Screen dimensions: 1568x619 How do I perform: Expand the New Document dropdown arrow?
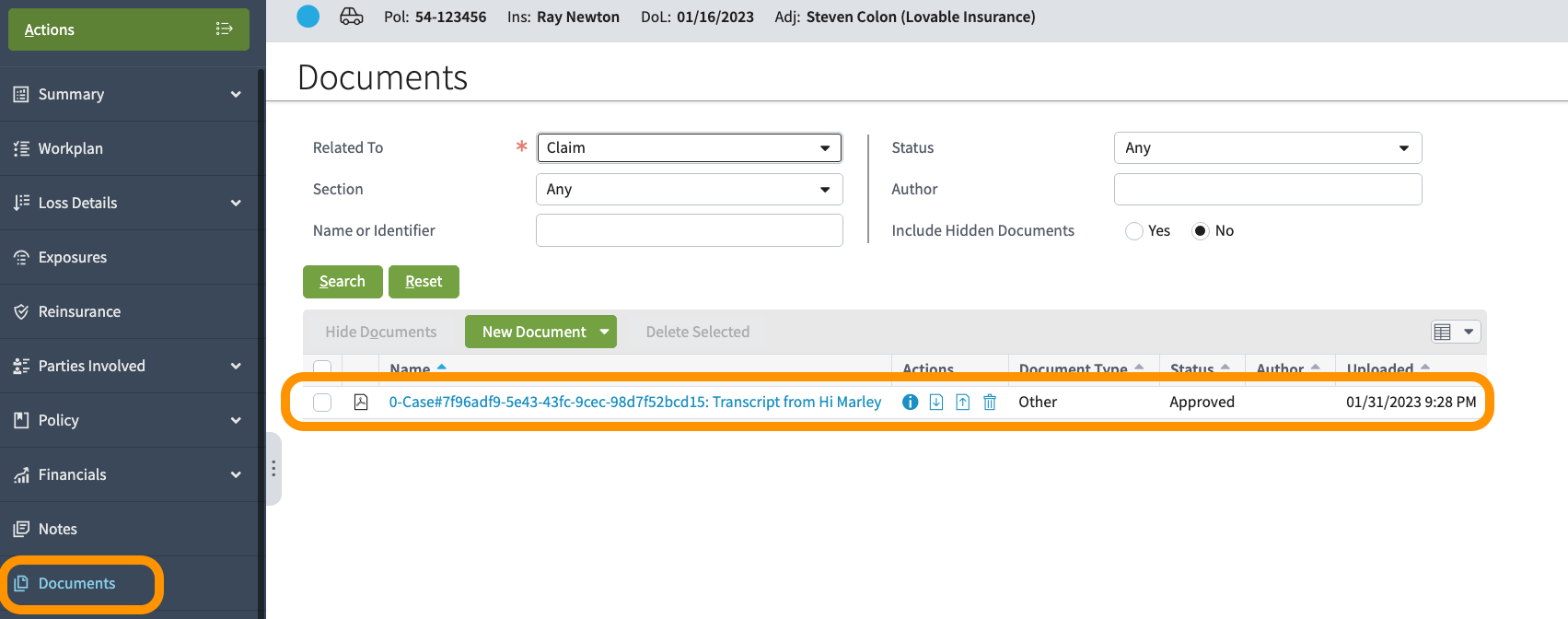pyautogui.click(x=604, y=332)
